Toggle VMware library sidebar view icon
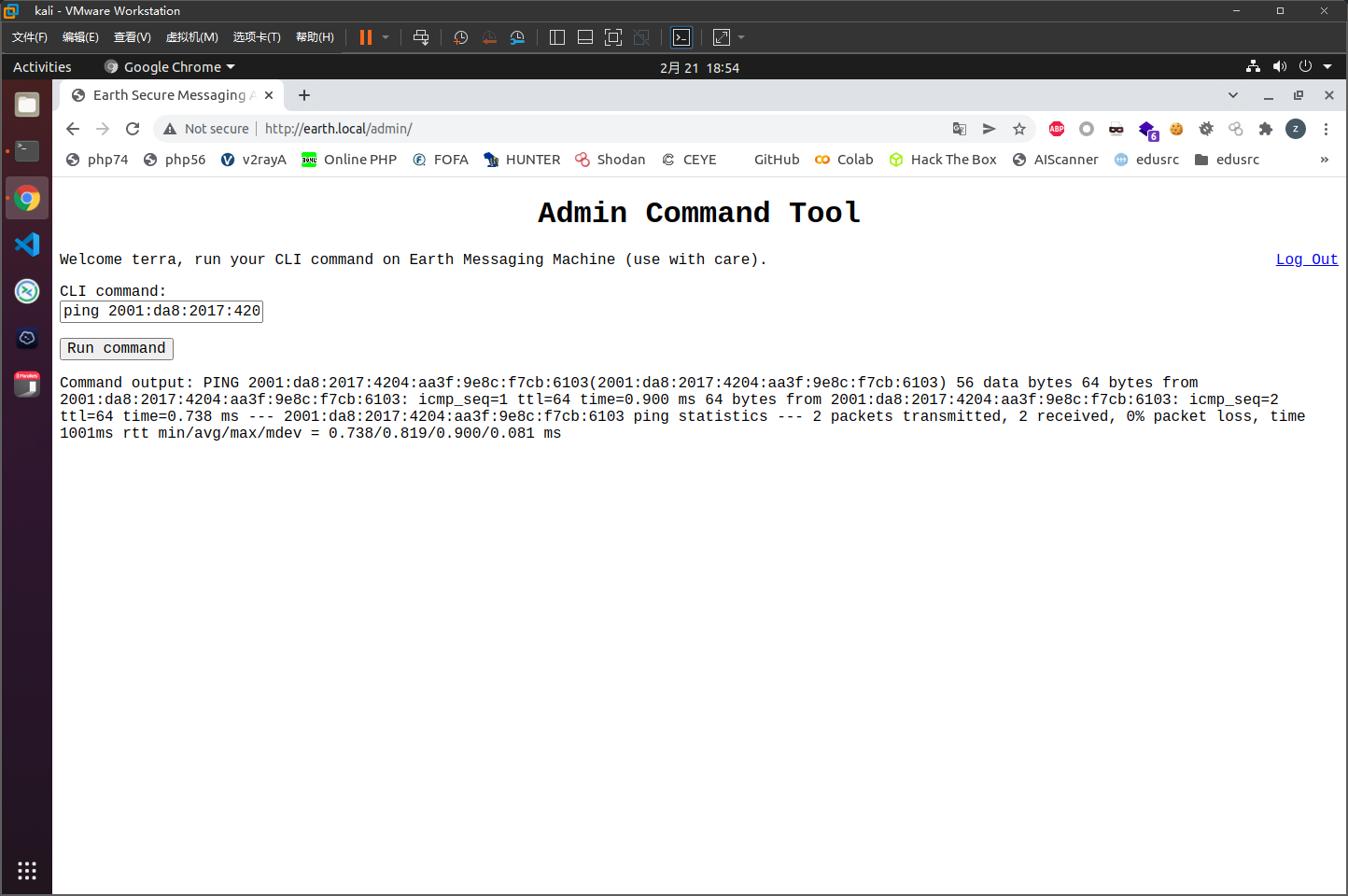The image size is (1348, 896). coord(557,37)
